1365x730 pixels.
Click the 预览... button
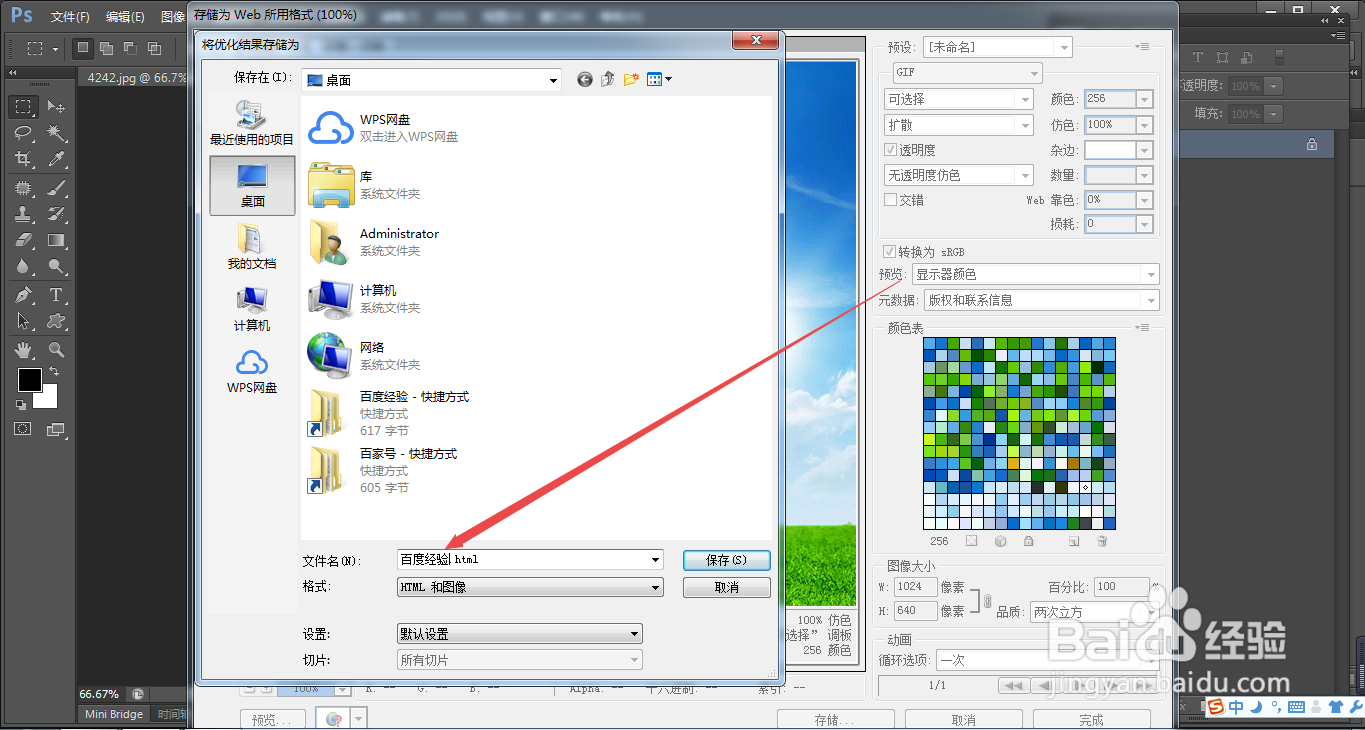[x=273, y=720]
